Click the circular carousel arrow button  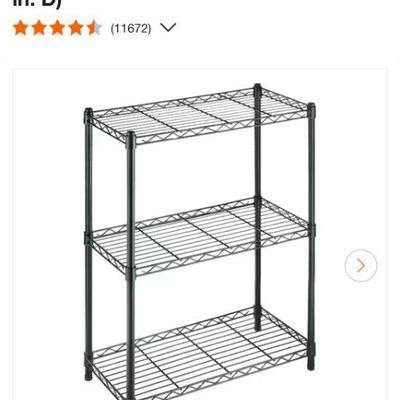pos(361,266)
